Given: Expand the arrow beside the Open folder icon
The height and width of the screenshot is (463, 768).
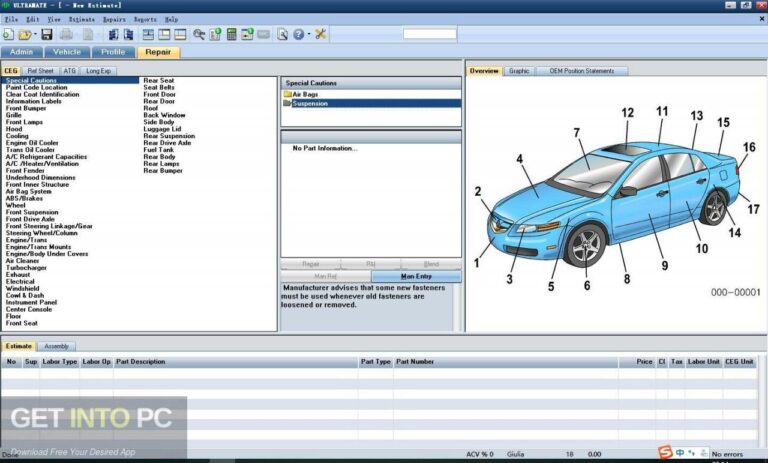Looking at the screenshot, I should pyautogui.click(x=35, y=34).
